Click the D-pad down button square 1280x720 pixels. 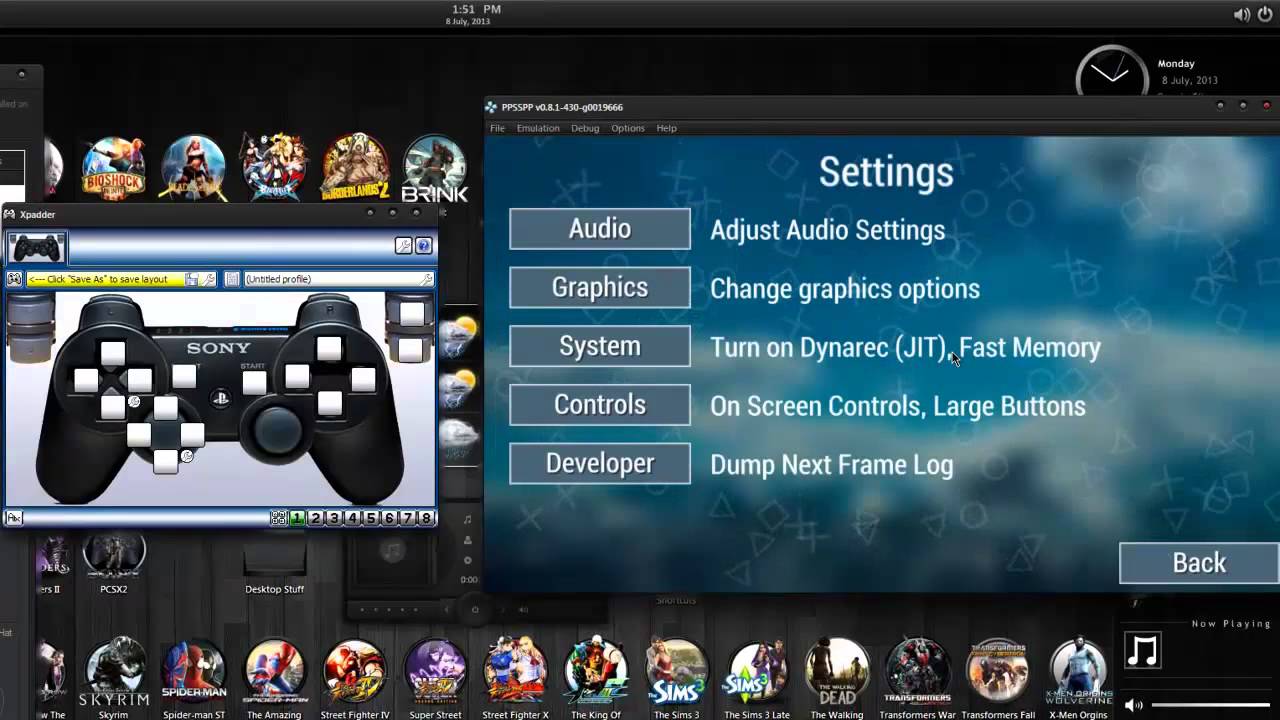(113, 407)
